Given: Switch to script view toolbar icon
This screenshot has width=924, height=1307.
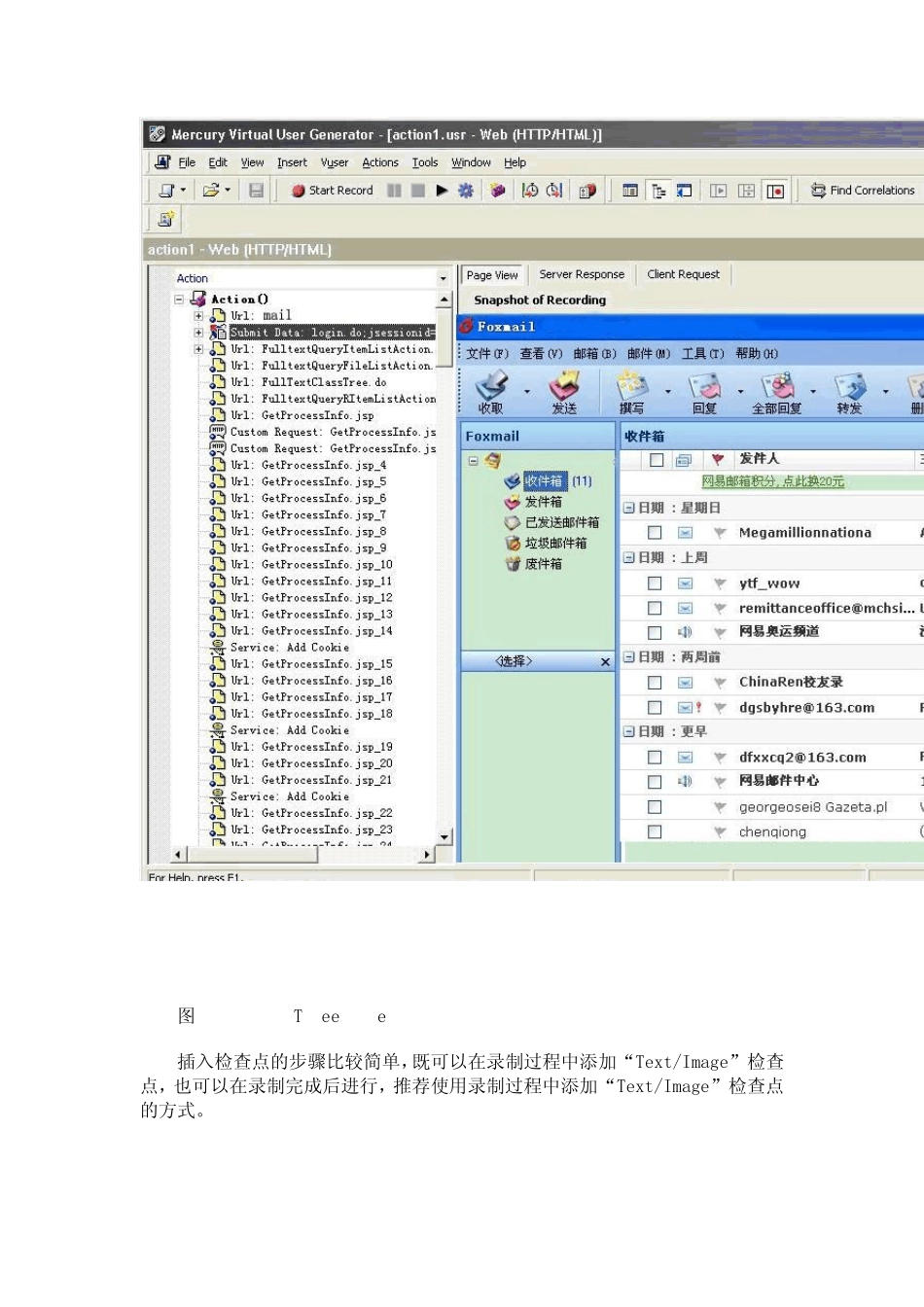Looking at the screenshot, I should [x=630, y=191].
